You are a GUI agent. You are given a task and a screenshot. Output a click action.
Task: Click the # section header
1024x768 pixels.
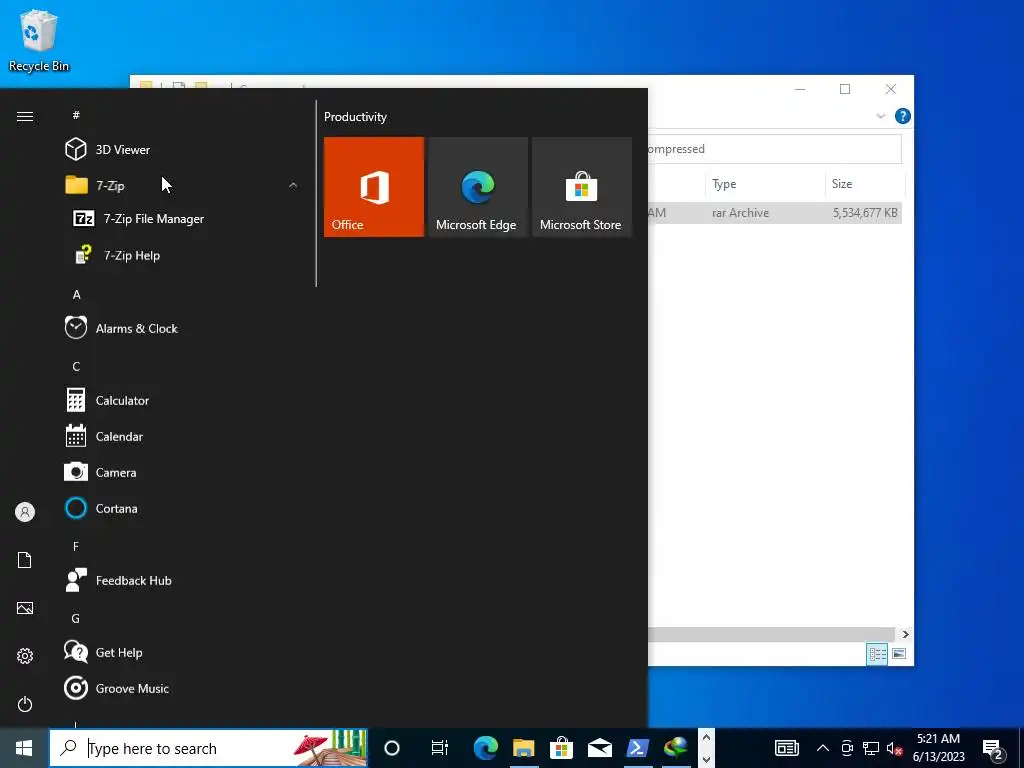76,115
